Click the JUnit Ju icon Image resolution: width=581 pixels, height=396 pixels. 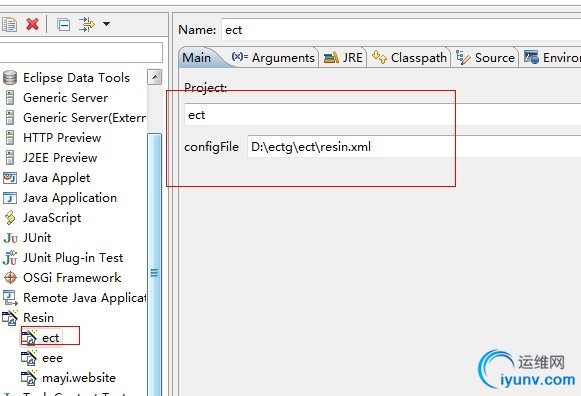(10, 238)
